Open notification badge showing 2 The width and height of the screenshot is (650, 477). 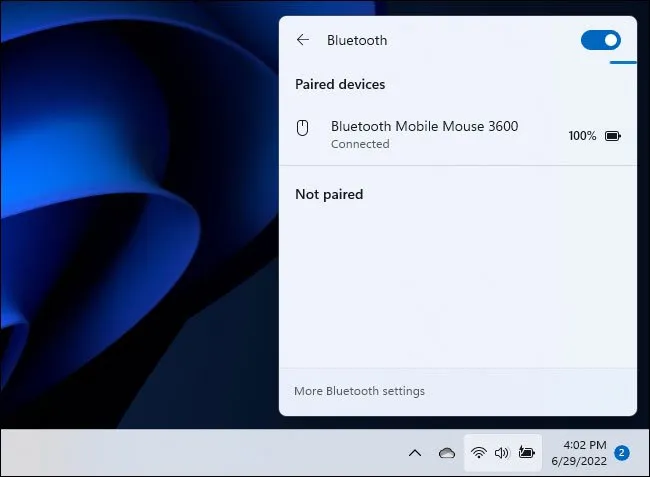point(622,453)
